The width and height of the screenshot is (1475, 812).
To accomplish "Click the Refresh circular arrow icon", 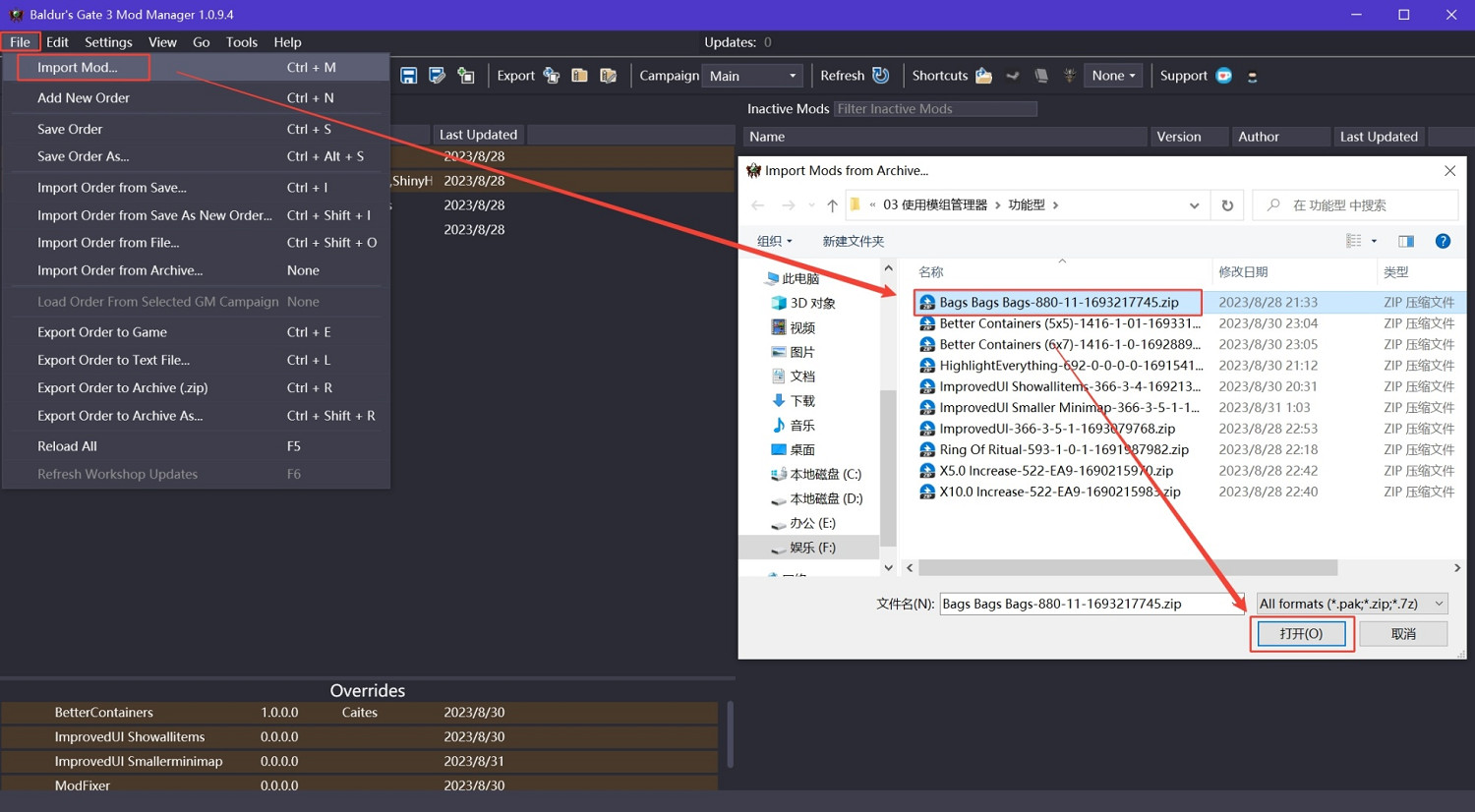I will click(x=881, y=76).
